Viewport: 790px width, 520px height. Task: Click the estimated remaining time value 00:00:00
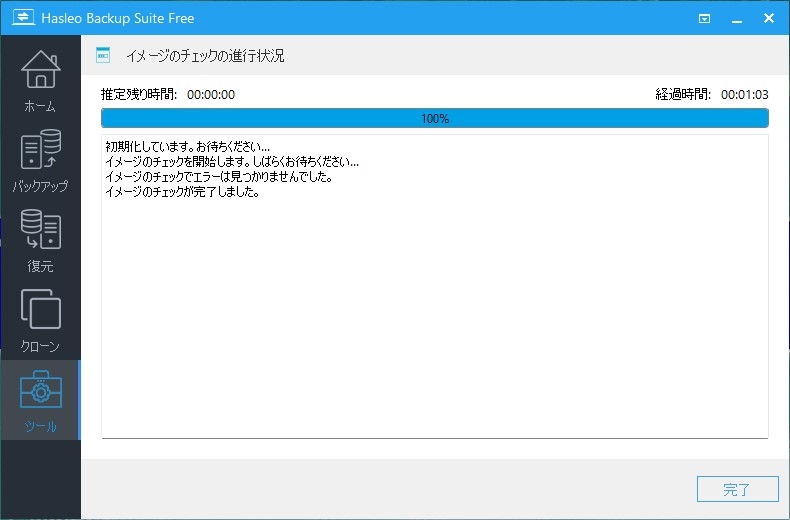point(211,95)
